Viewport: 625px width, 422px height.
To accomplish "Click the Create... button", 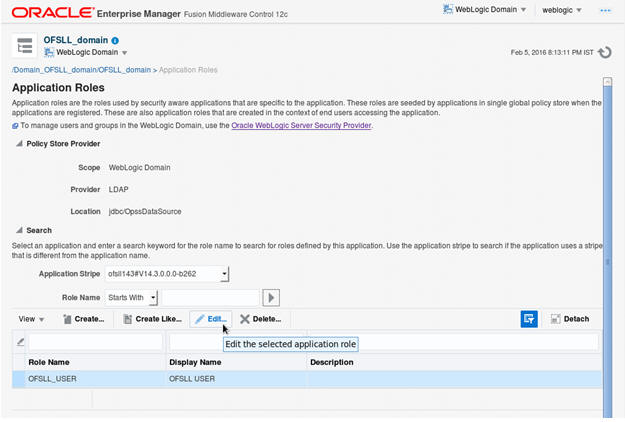I will 84,319.
